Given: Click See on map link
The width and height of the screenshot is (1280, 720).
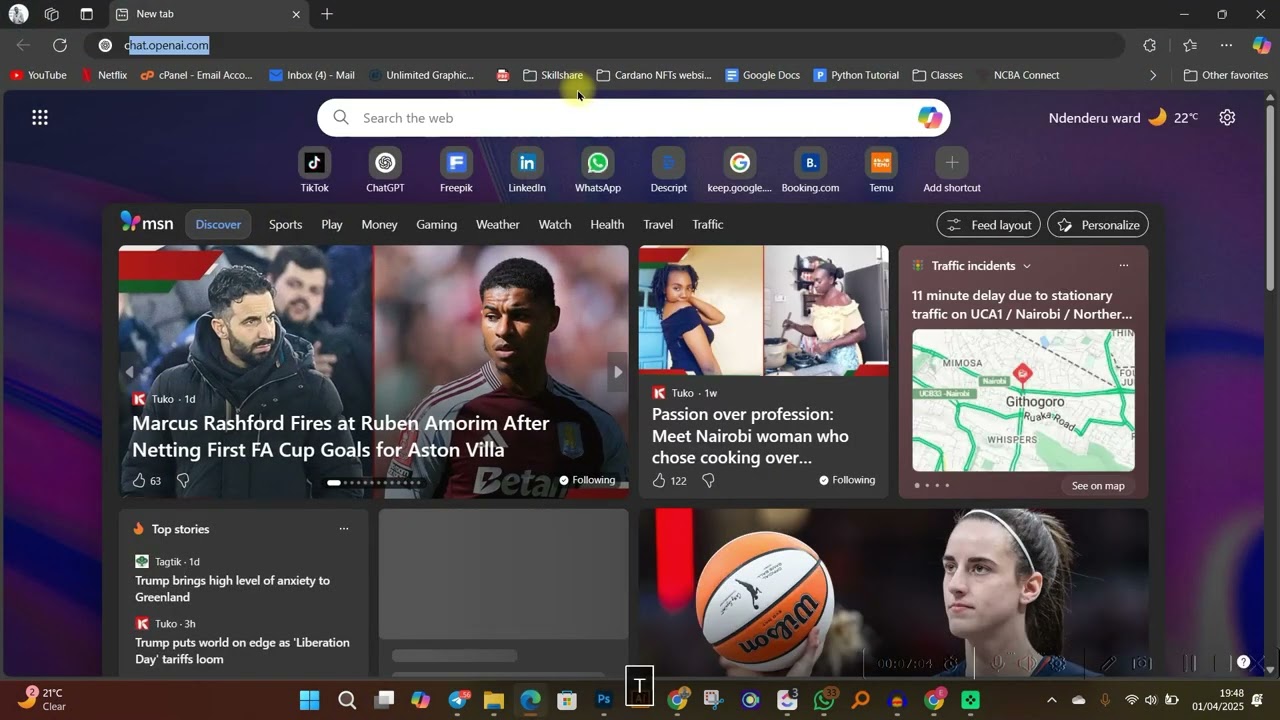Looking at the screenshot, I should (x=1098, y=486).
